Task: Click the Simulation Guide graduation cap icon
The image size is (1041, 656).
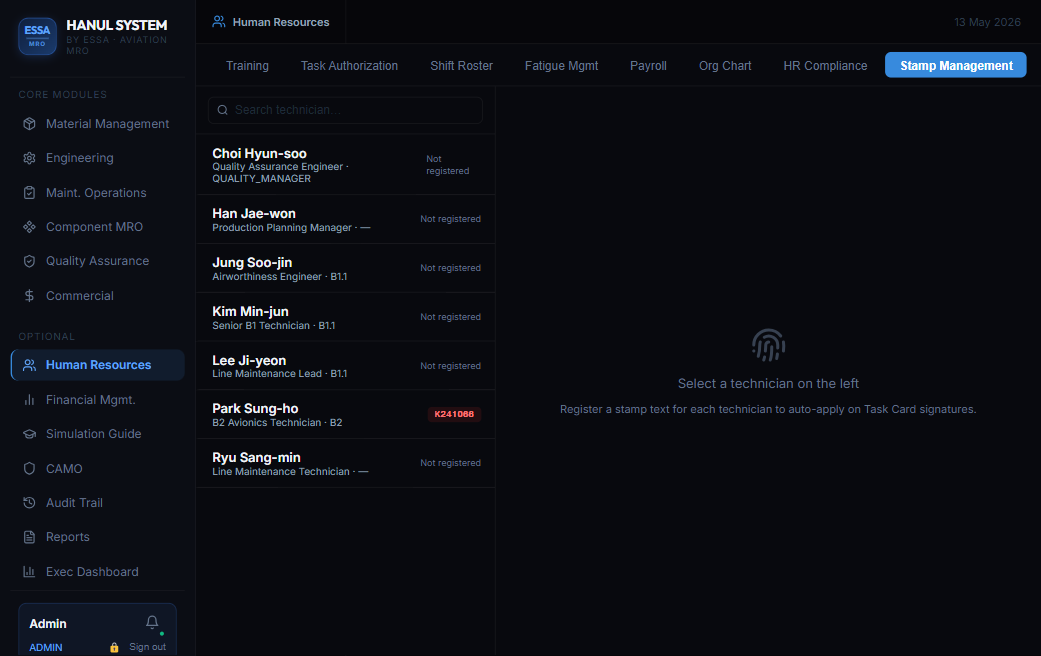Action: 29,434
